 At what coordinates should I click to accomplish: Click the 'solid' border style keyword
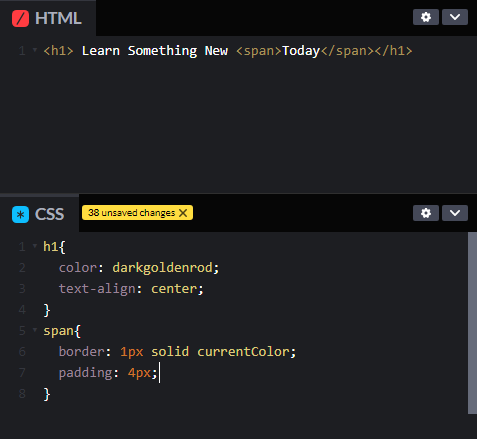coord(170,352)
